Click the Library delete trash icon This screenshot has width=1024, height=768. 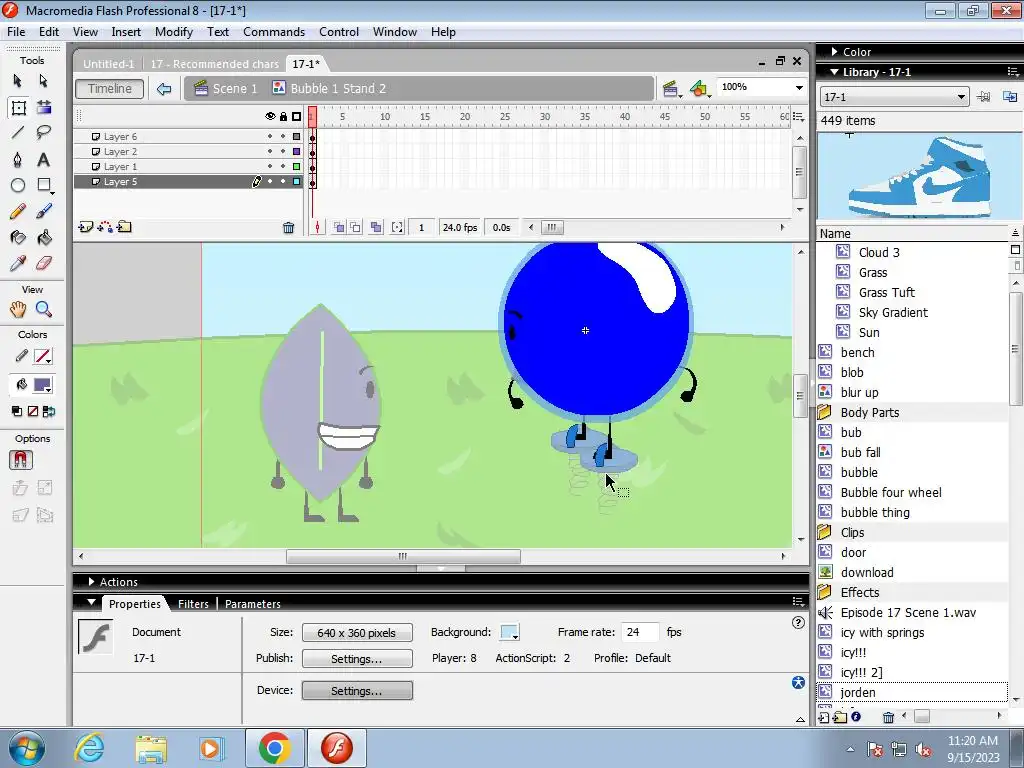[888, 717]
